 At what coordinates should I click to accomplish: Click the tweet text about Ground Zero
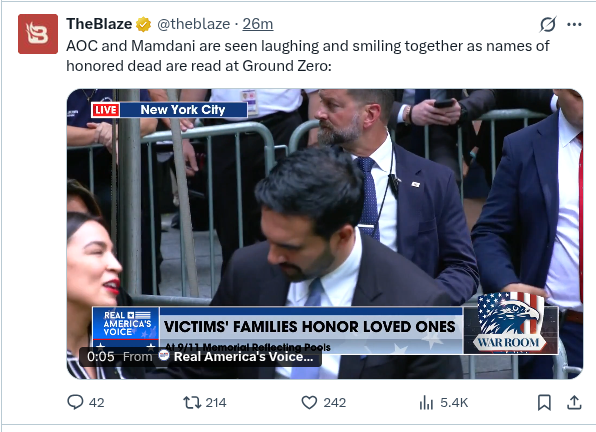coord(308,56)
